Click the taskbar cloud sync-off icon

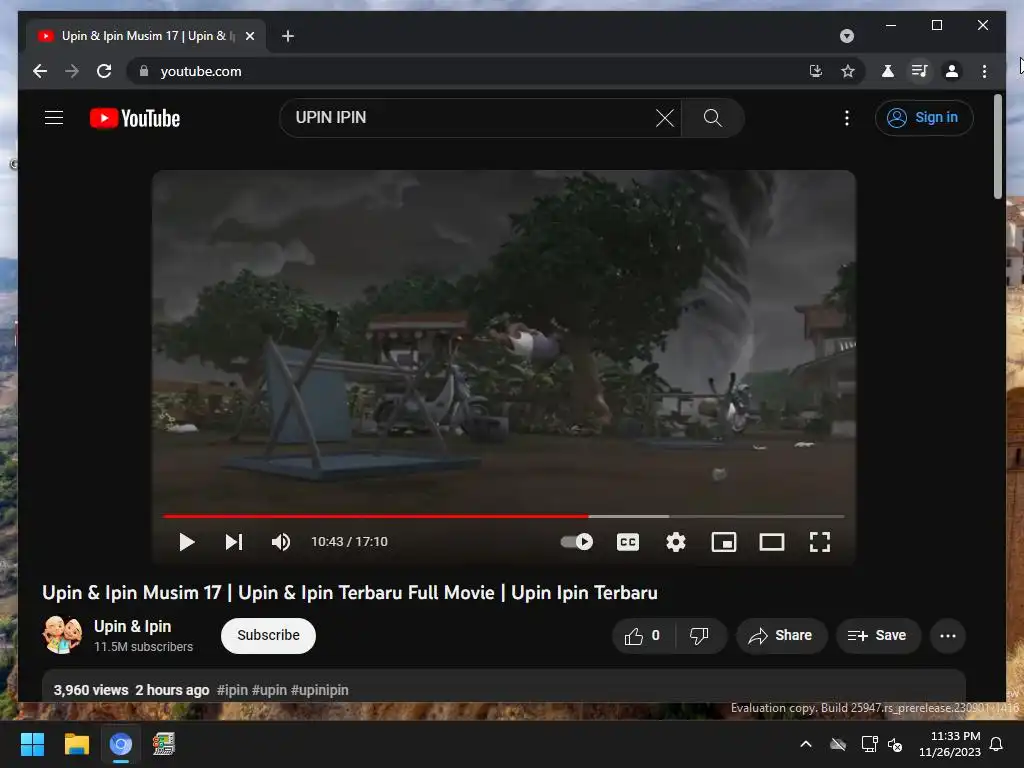click(838, 744)
